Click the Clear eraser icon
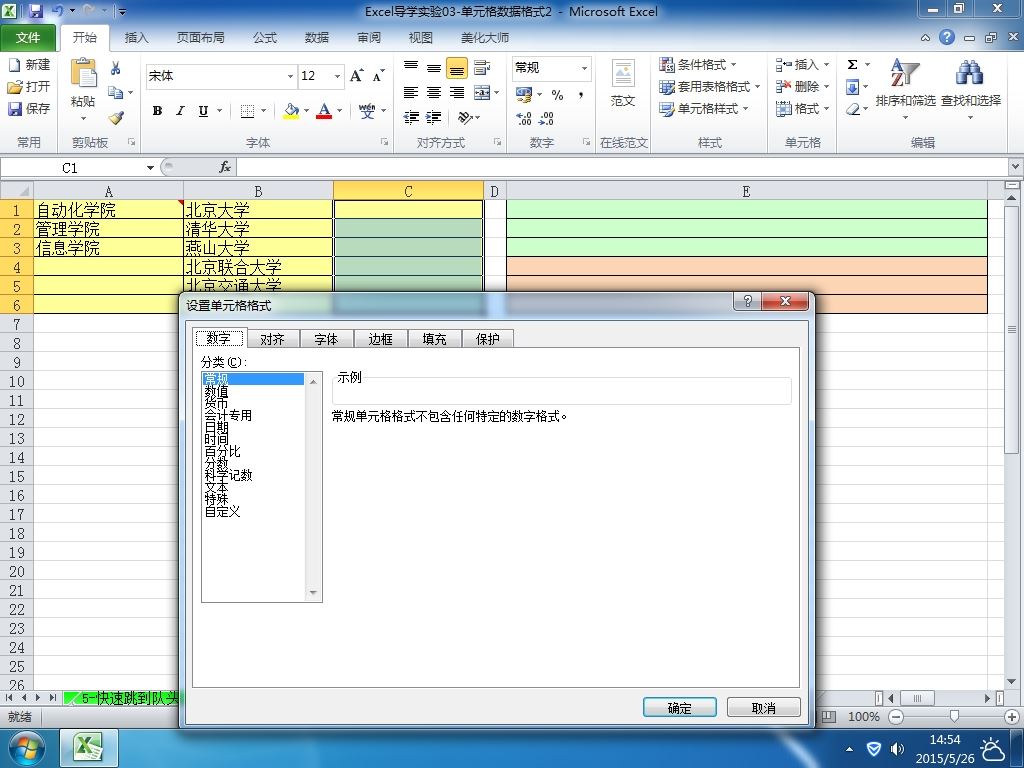This screenshot has height=768, width=1024. (852, 109)
